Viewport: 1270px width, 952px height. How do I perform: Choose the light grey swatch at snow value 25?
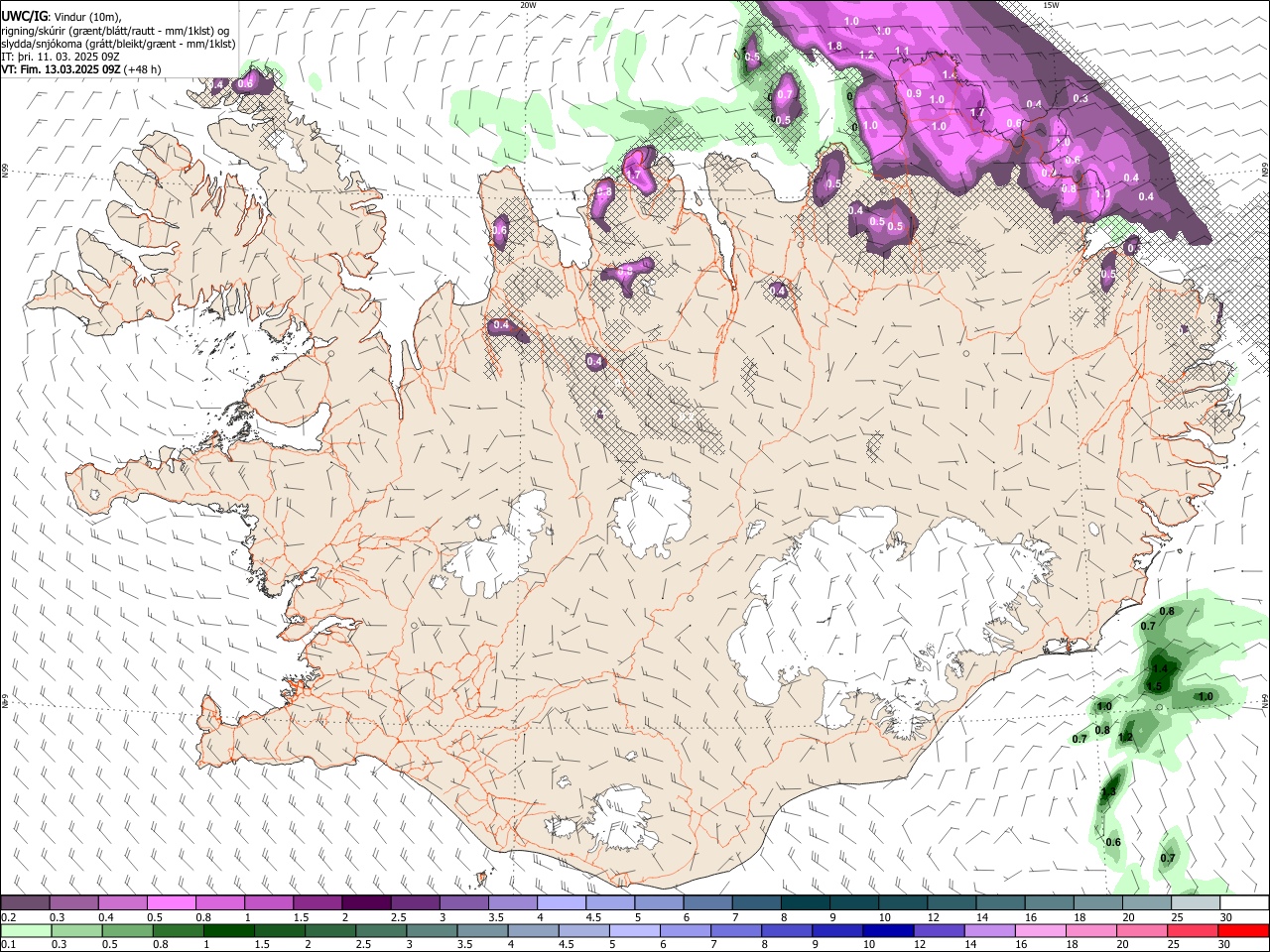coord(1196,903)
